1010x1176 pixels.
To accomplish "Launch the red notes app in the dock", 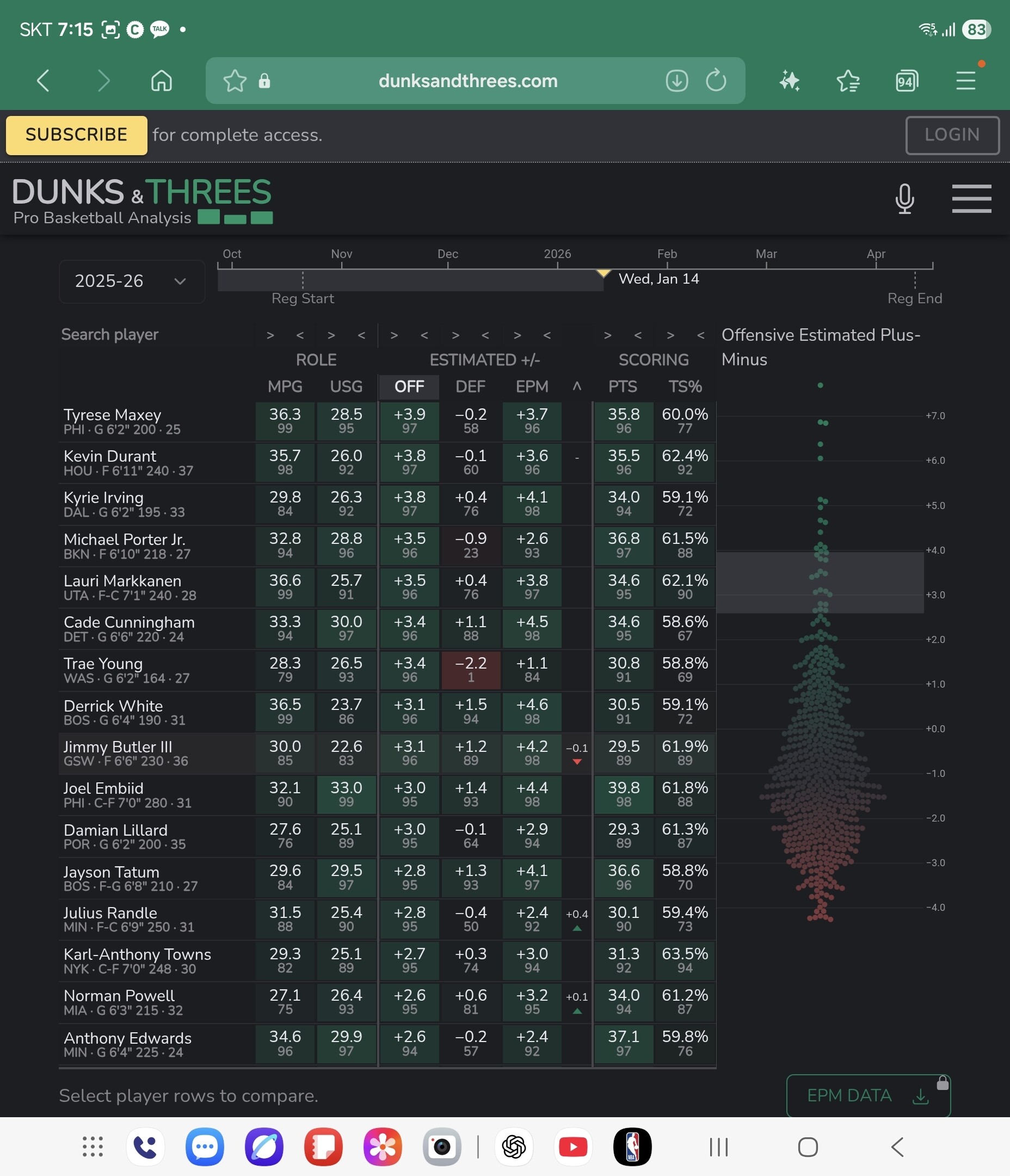I will [x=323, y=1147].
